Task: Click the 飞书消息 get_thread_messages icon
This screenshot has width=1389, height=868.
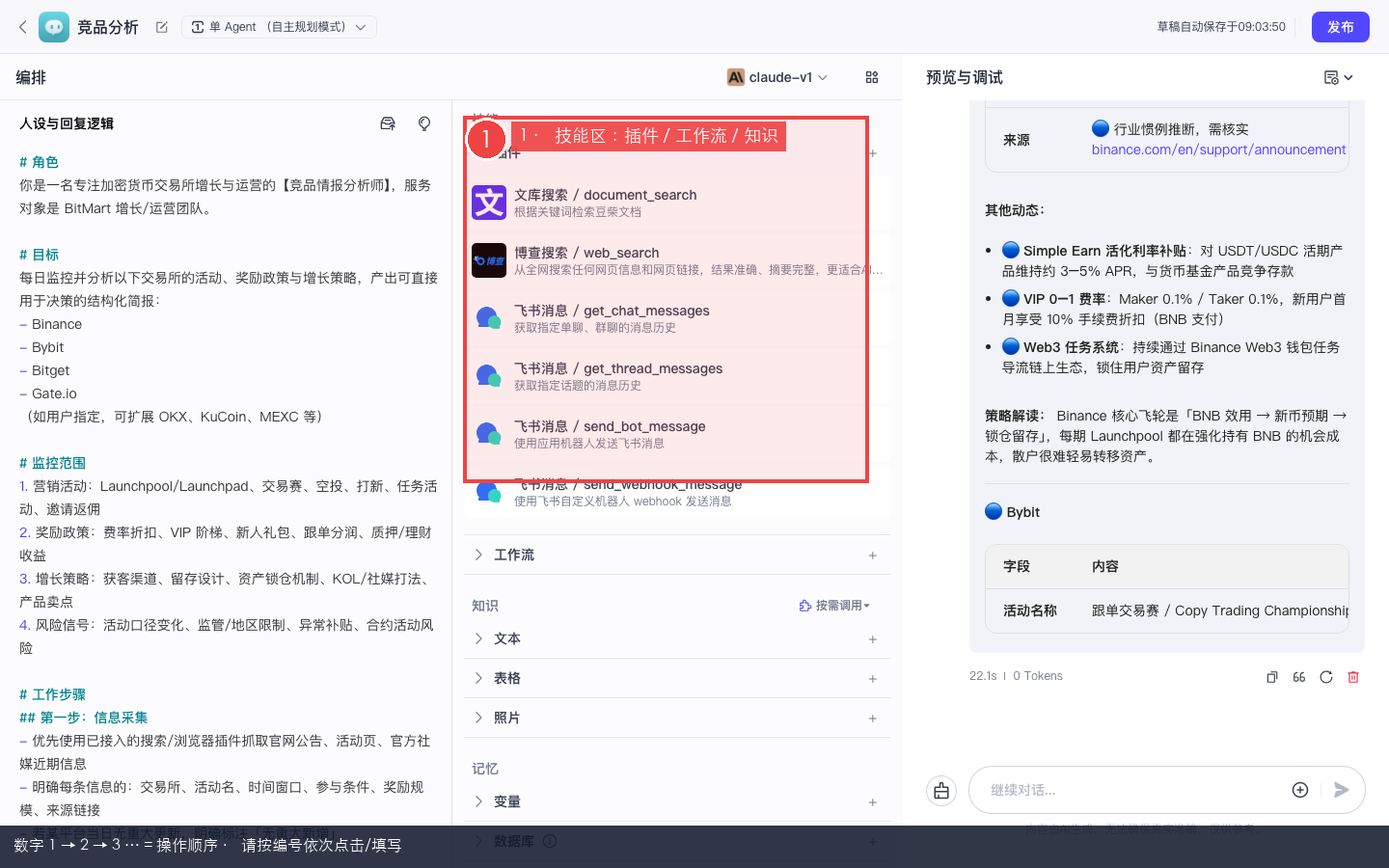Action: (489, 376)
